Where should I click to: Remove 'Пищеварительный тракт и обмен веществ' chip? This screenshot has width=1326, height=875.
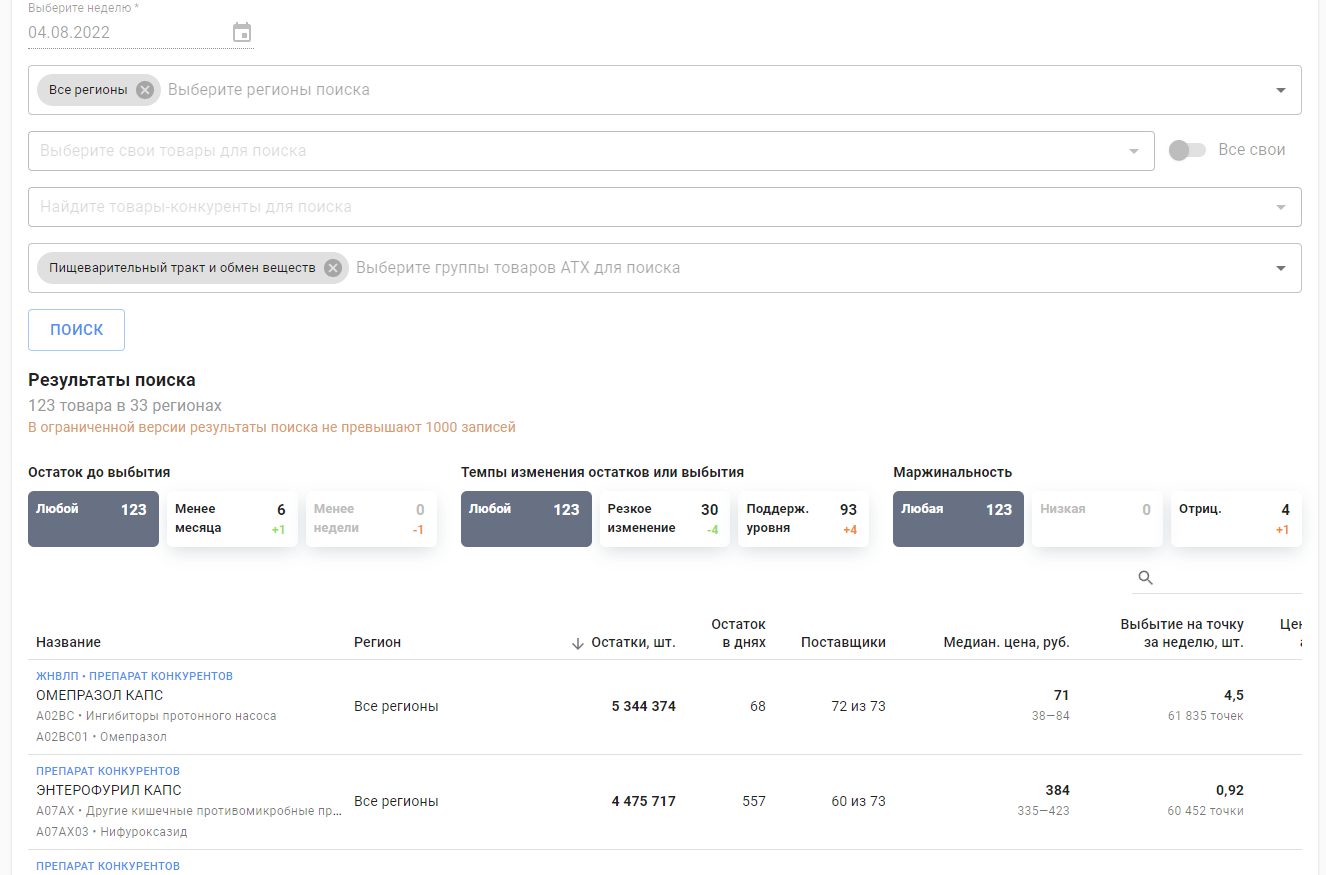click(333, 268)
